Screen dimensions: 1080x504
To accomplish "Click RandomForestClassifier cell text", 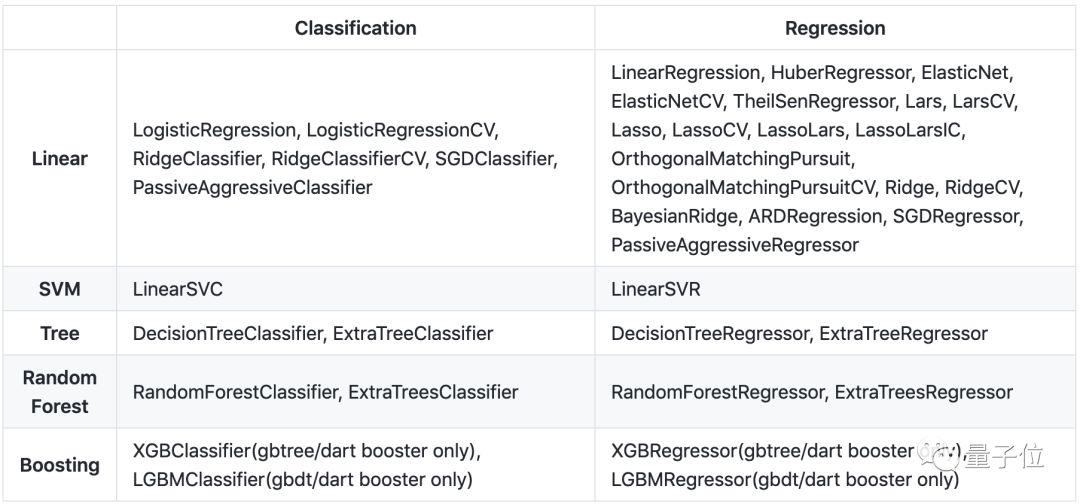I will (235, 392).
